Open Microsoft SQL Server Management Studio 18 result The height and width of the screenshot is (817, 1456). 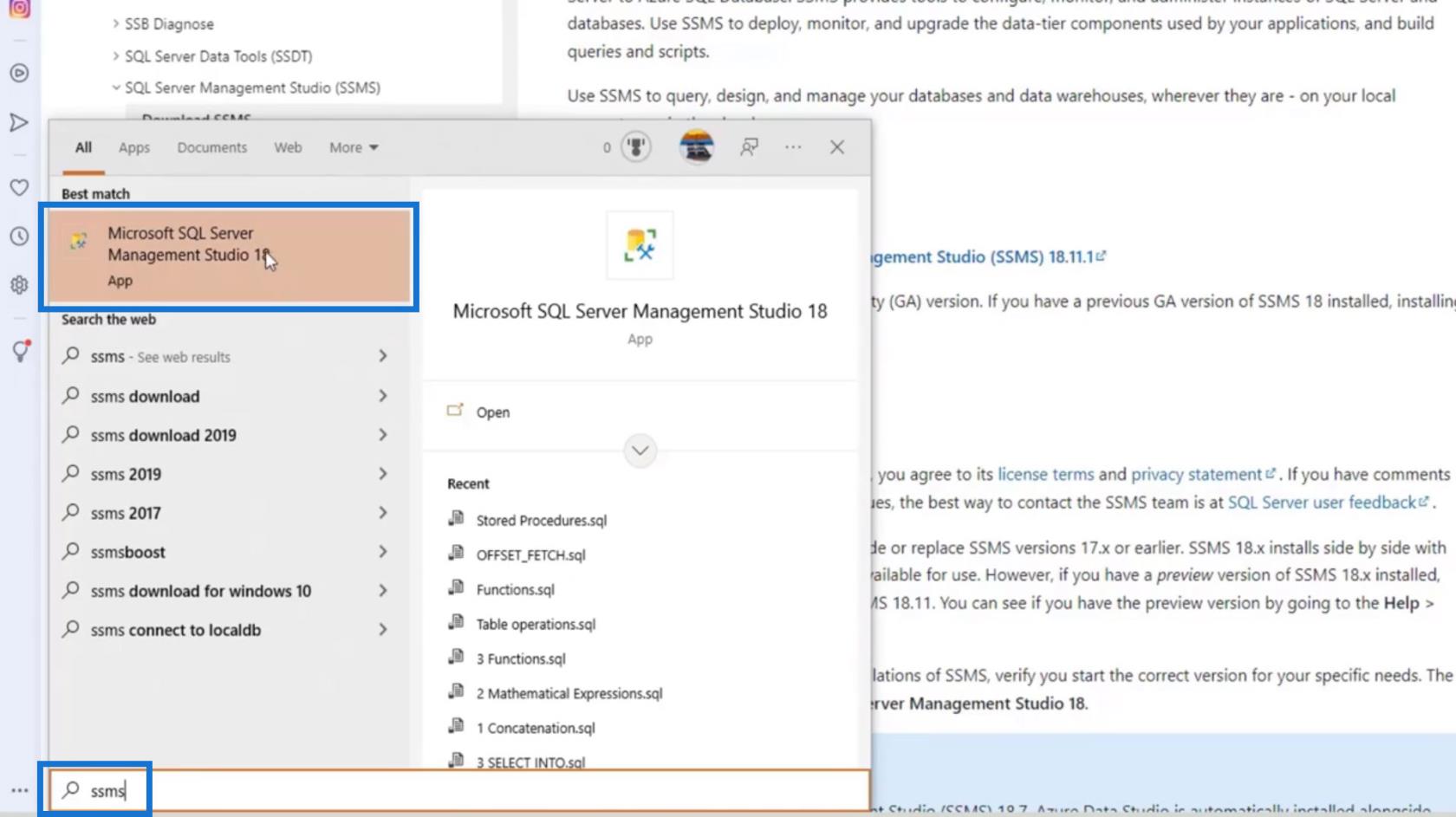pos(229,256)
